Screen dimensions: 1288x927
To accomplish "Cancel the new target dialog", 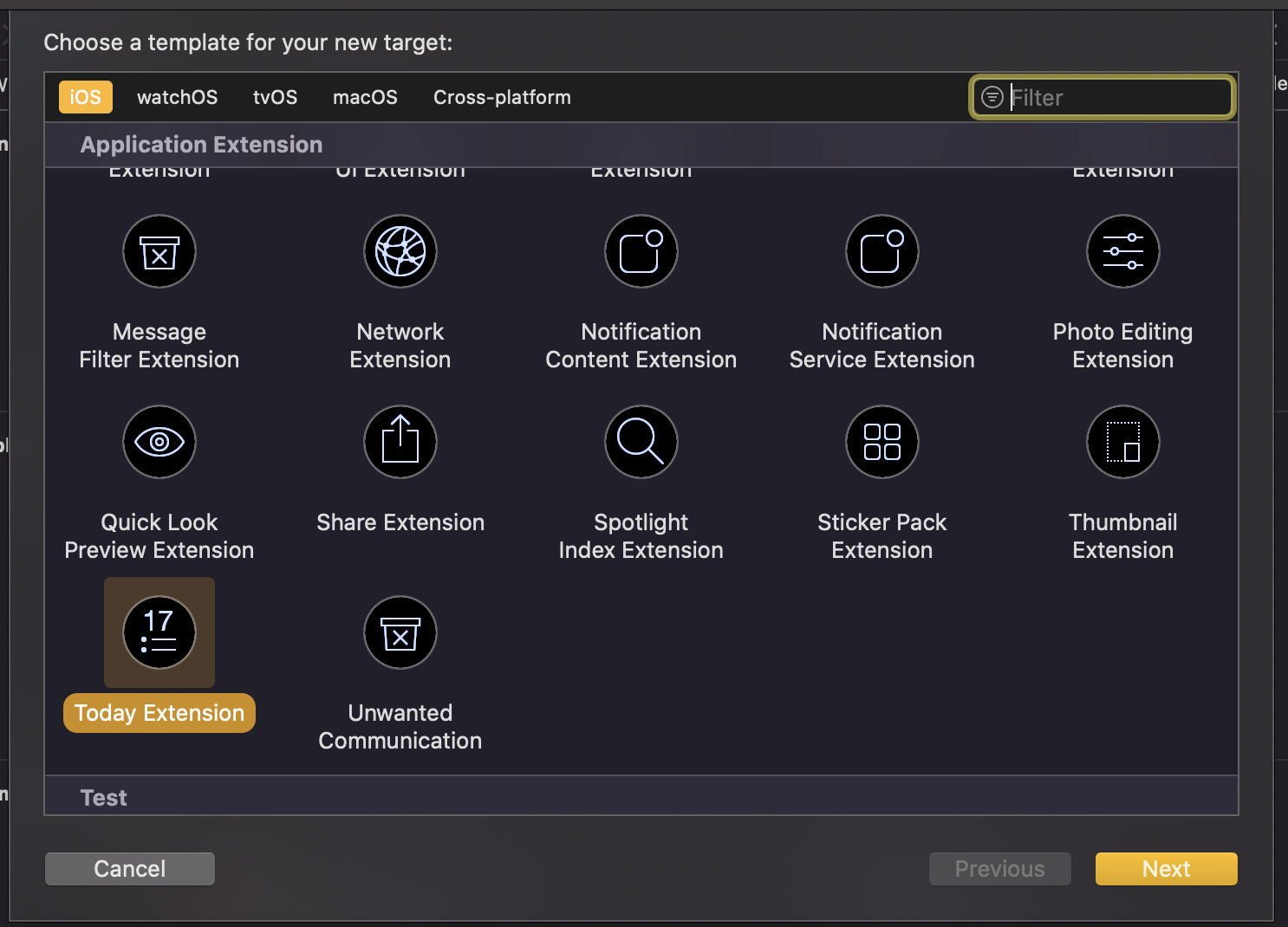I will 129,868.
